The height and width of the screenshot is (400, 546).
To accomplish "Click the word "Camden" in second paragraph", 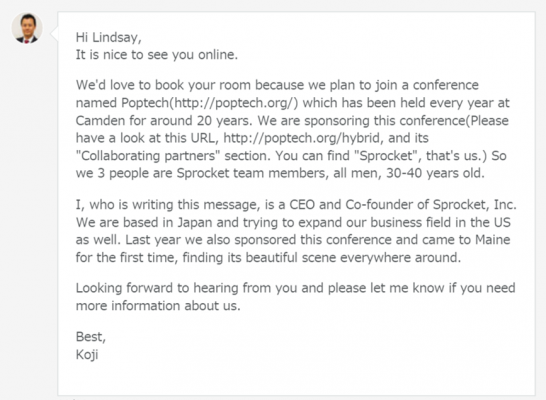I will 100,121.
